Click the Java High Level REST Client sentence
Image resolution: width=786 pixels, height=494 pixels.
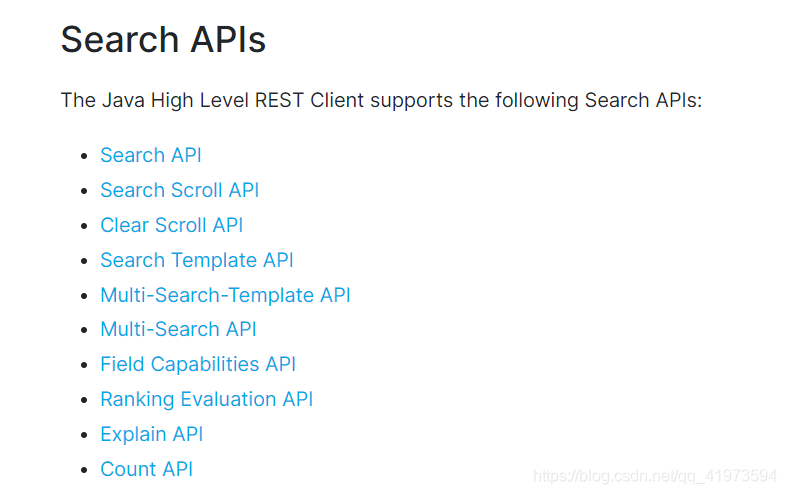[381, 100]
